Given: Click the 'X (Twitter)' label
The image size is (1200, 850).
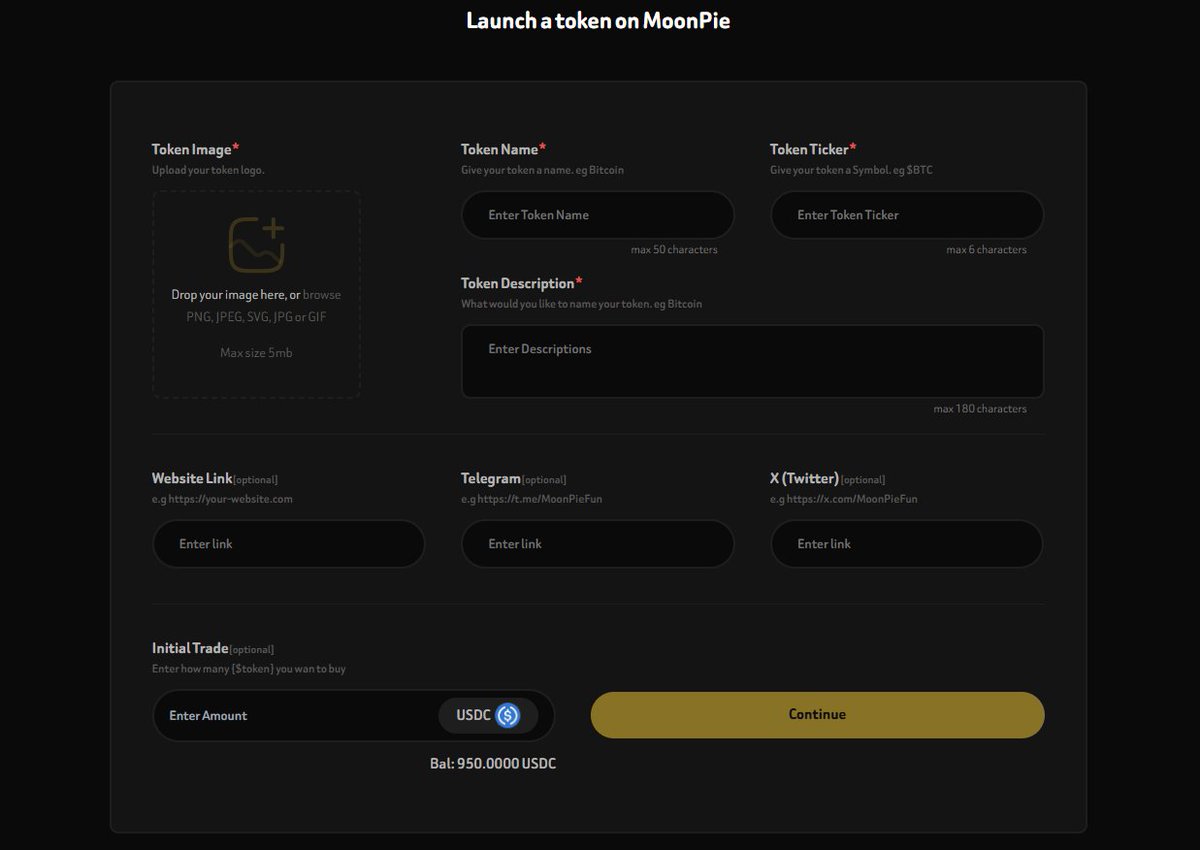Looking at the screenshot, I should (x=804, y=479).
